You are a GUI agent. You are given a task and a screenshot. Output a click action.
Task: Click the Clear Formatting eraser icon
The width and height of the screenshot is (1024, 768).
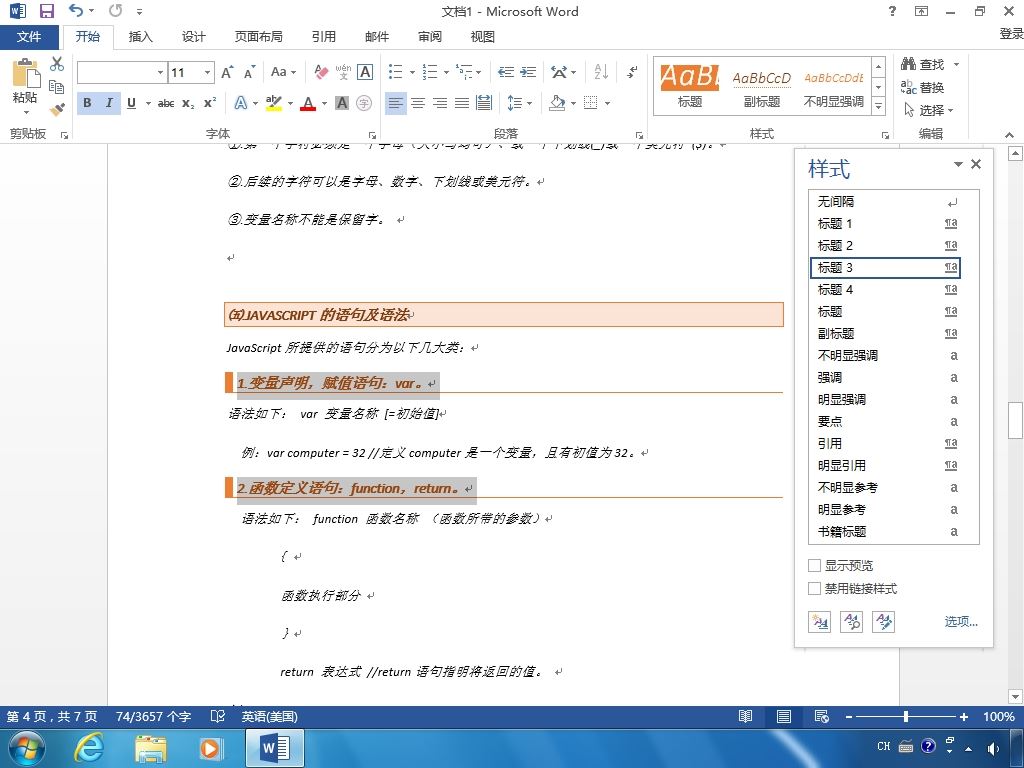click(x=321, y=72)
